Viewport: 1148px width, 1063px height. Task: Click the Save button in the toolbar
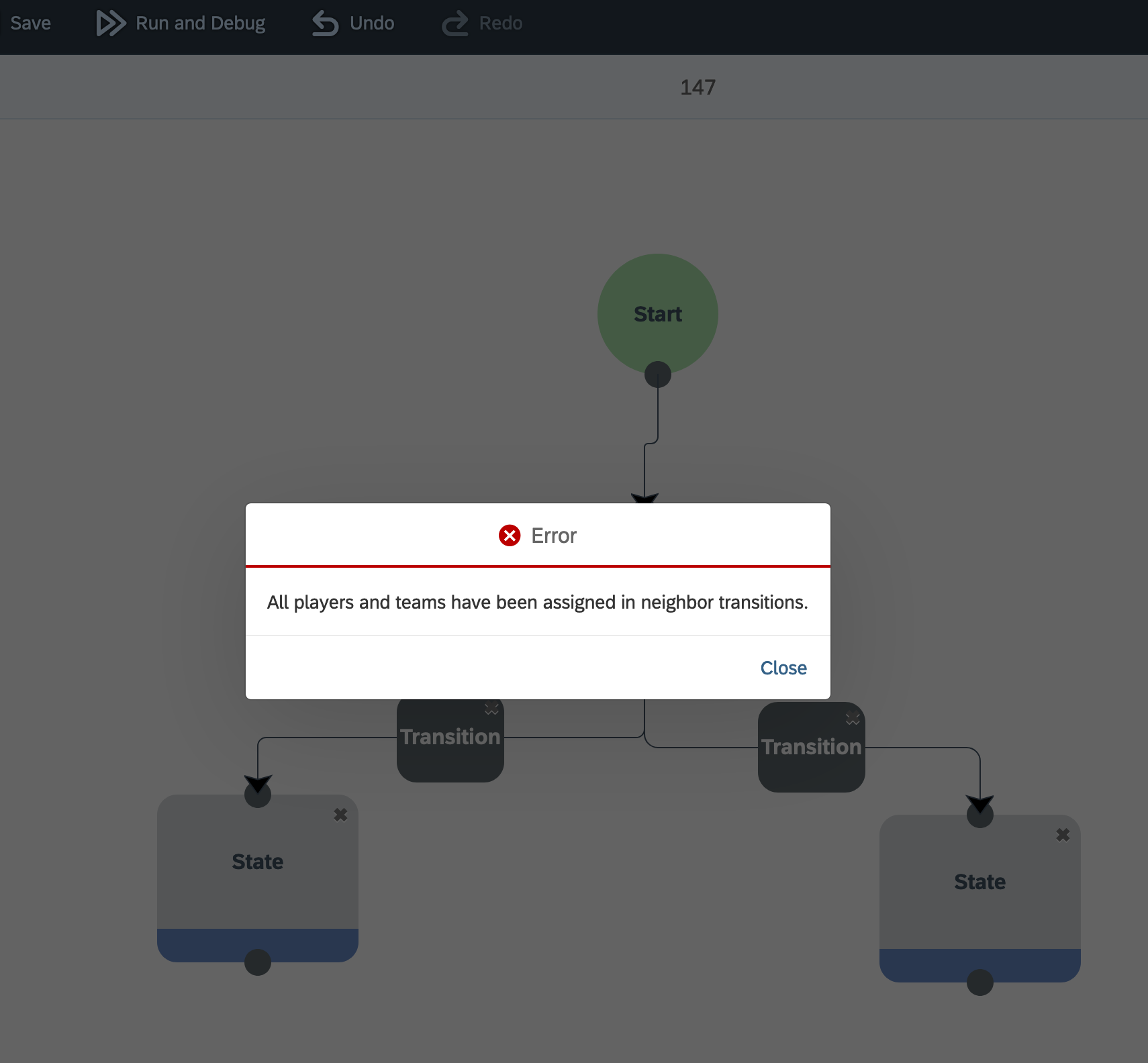point(30,22)
